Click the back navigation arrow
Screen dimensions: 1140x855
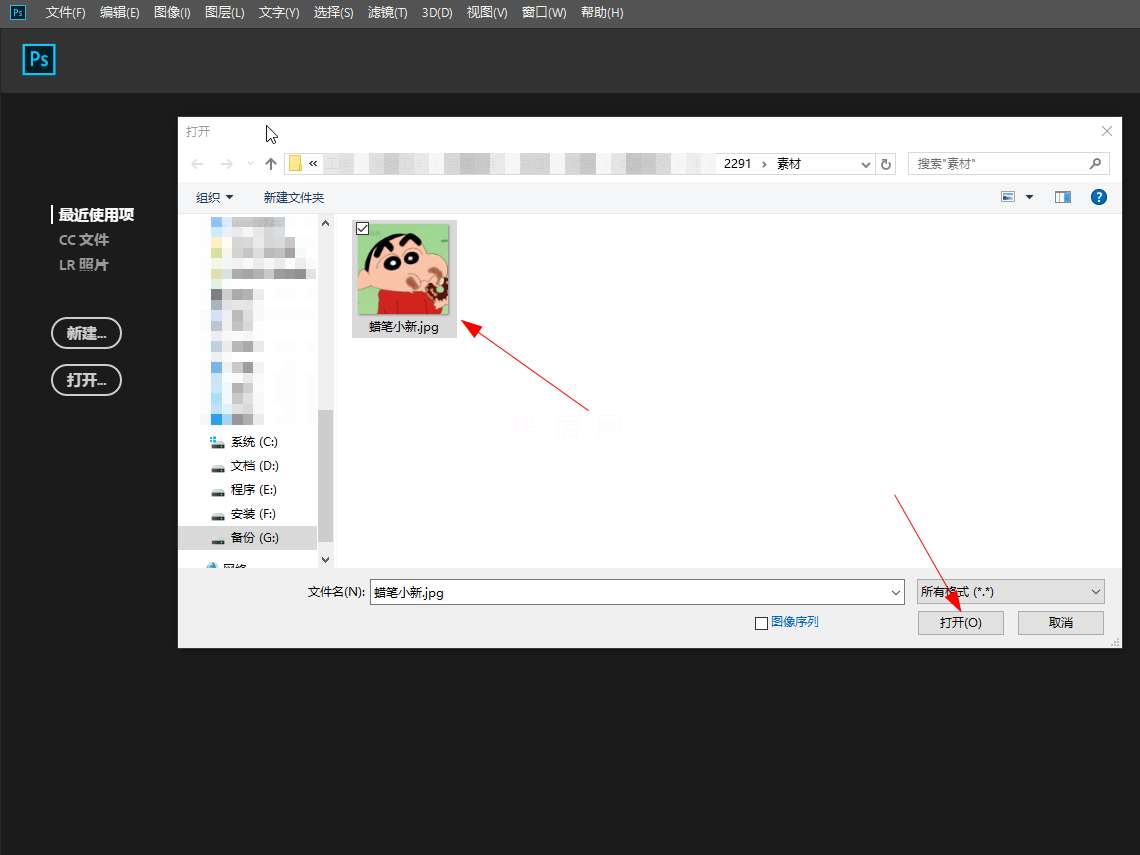197,164
